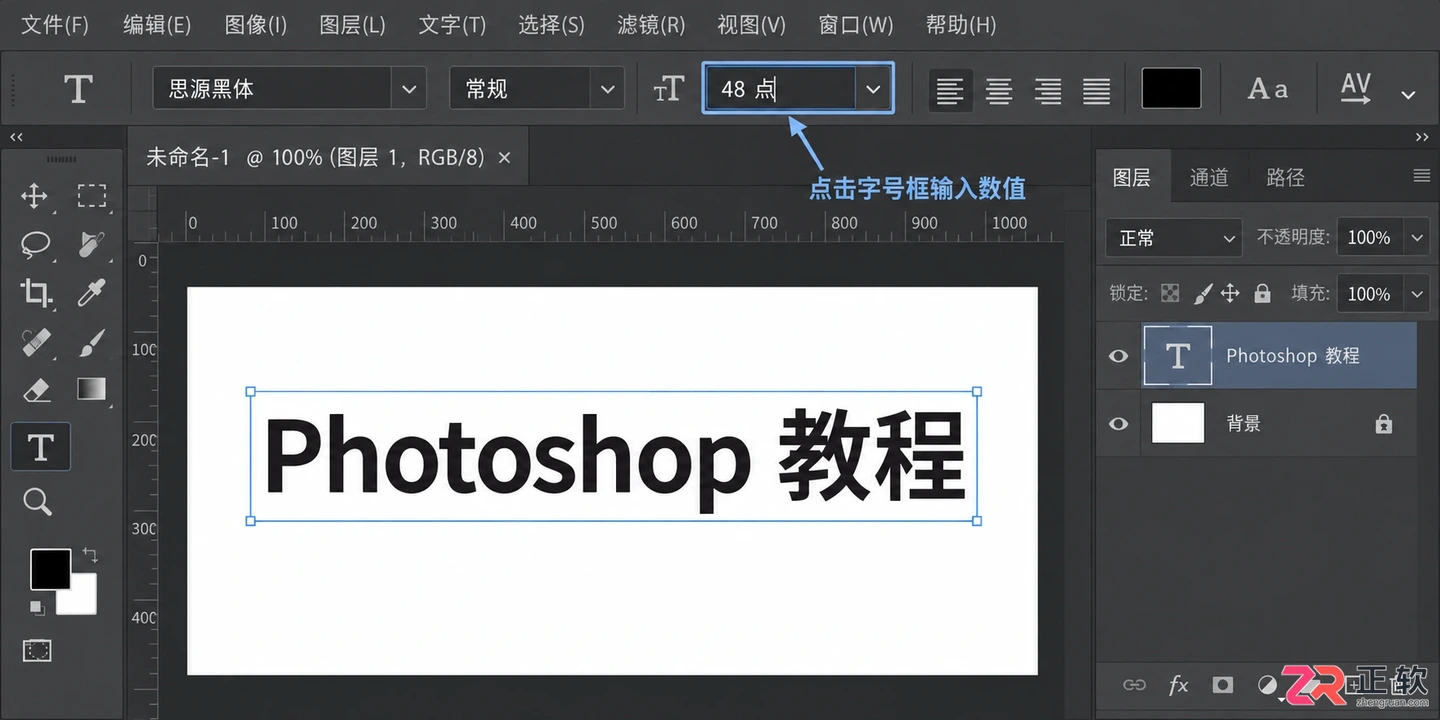Add a layer mask
Image resolution: width=1440 pixels, height=720 pixels.
(1223, 685)
